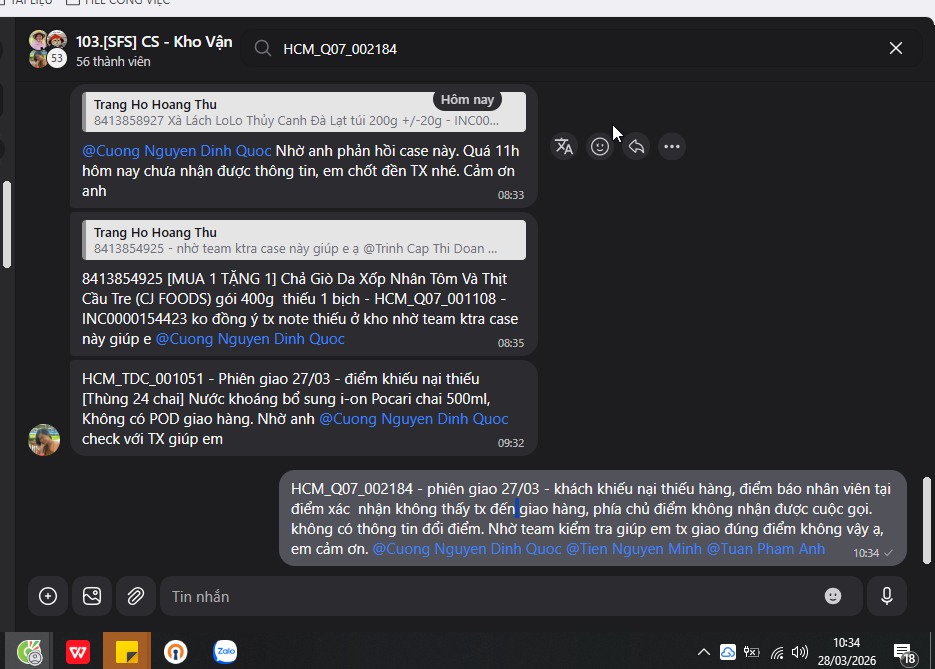Click the conversation list scrollbar on left
This screenshot has height=669, width=935.
(7, 224)
